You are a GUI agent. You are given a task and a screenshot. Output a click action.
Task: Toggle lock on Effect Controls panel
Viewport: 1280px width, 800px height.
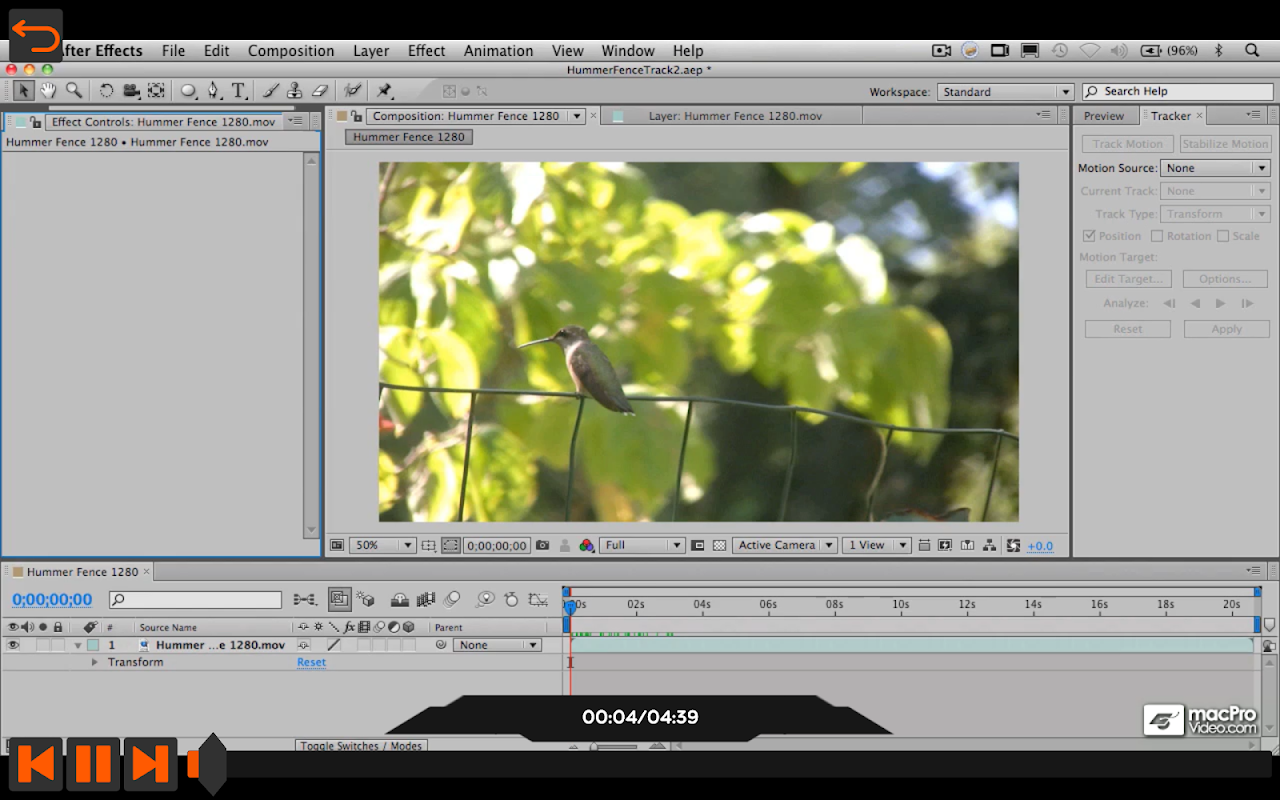[x=36, y=122]
